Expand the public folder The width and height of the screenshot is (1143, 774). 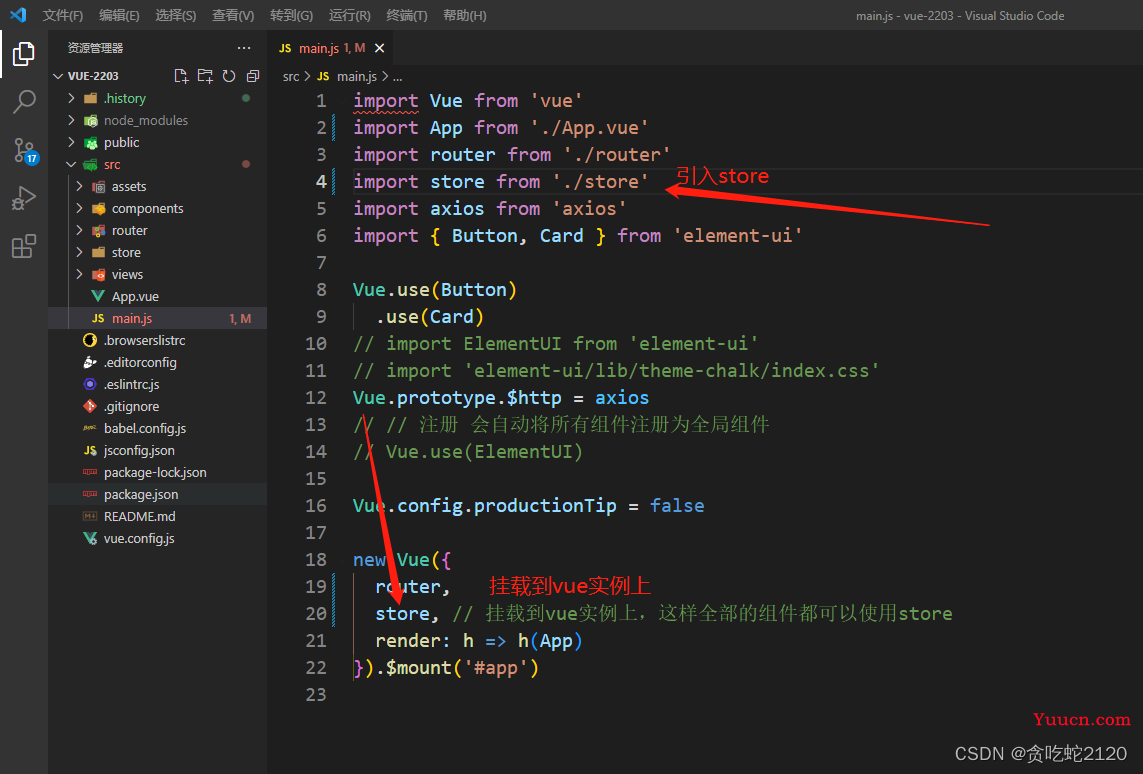pos(157,142)
